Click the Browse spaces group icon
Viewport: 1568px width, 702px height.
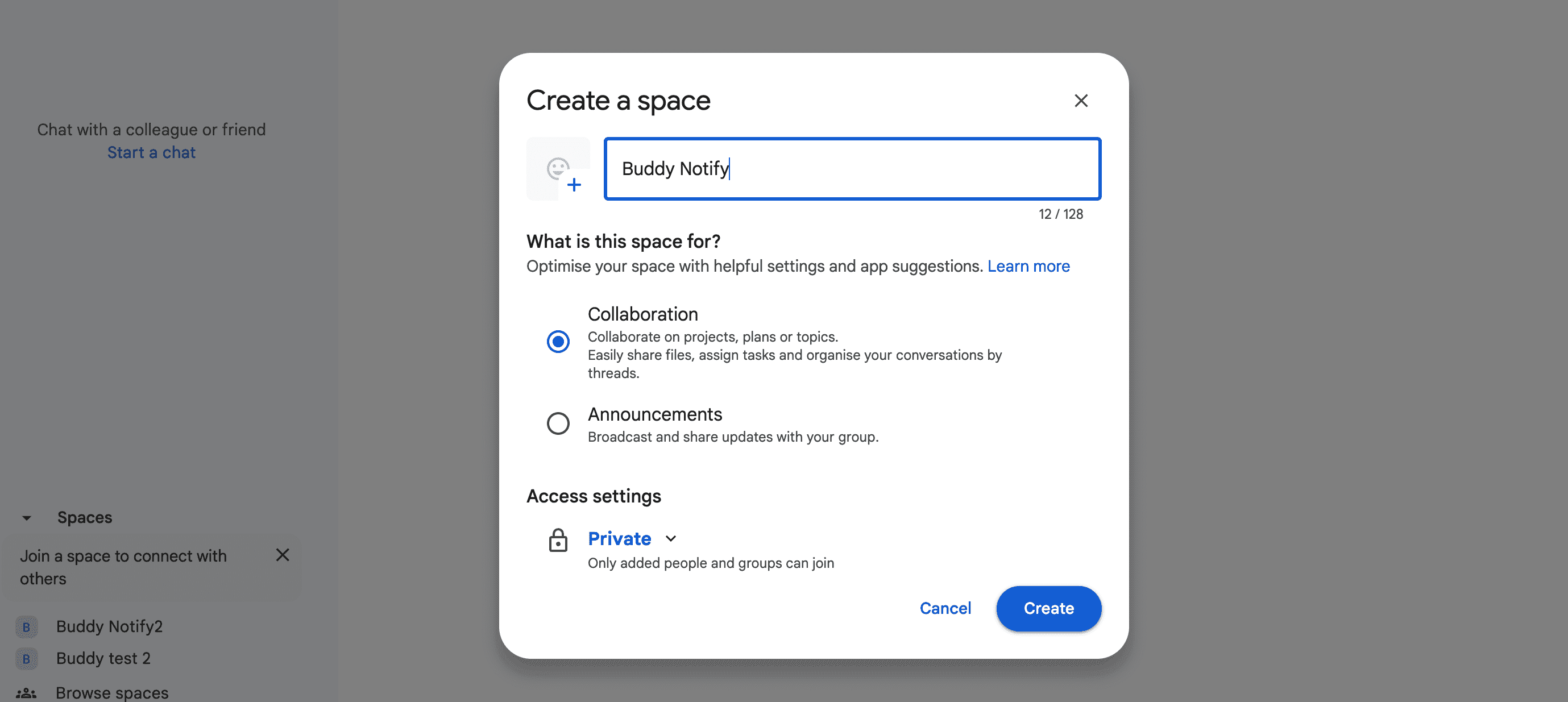27,692
